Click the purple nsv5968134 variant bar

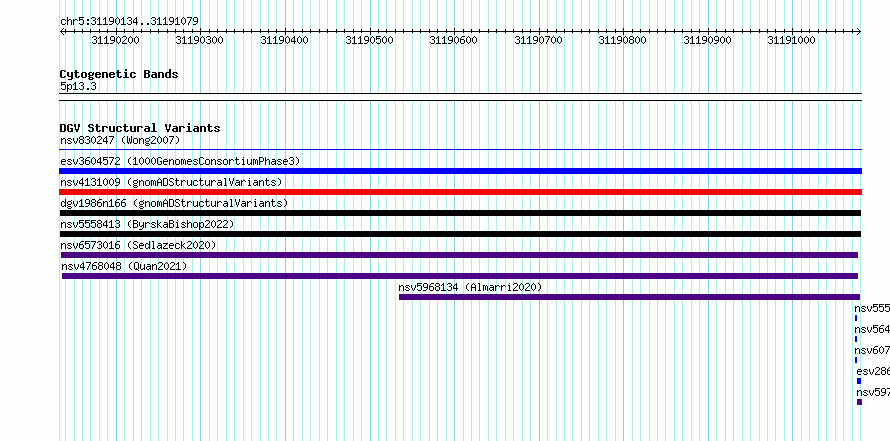coord(629,297)
